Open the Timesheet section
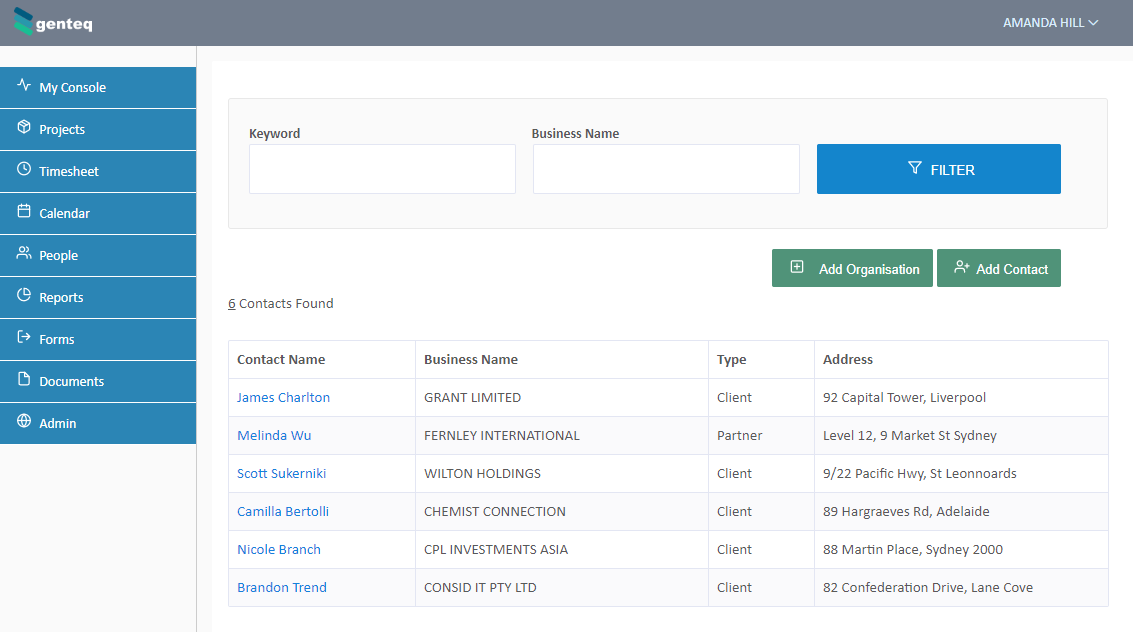This screenshot has height=632, width=1133. pos(98,171)
